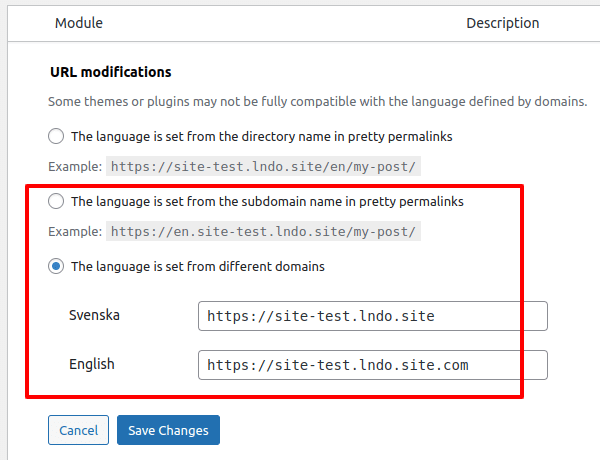Viewport: 600px width, 460px height.
Task: Click the Cancel button
Action: [x=78, y=430]
